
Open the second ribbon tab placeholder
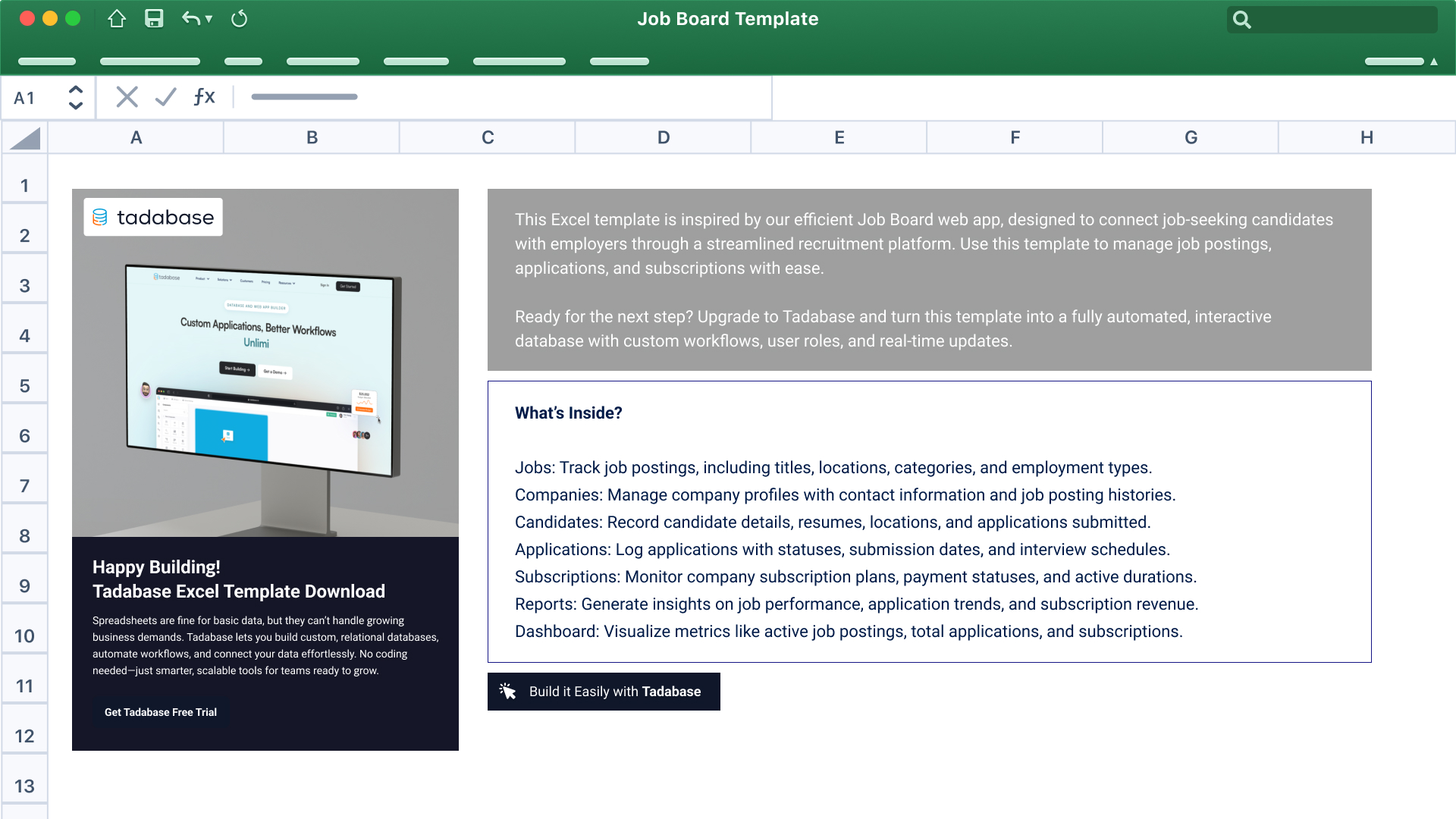[x=150, y=61]
